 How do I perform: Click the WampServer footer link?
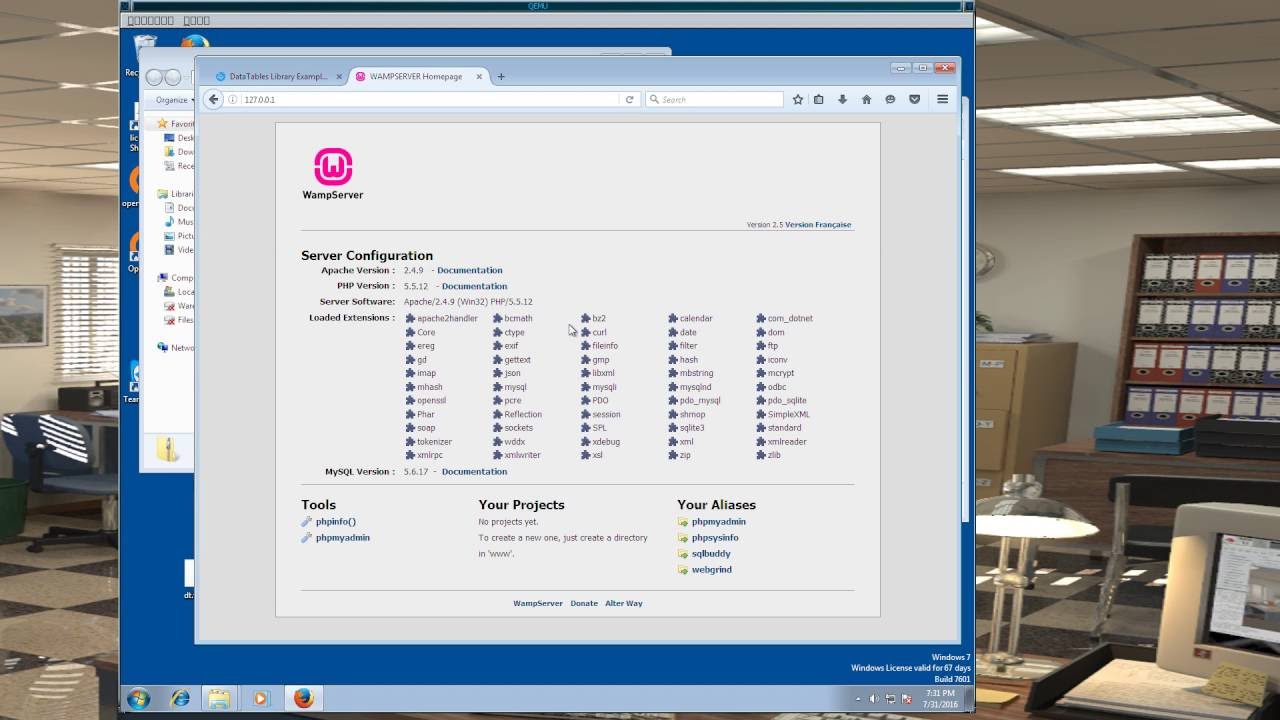point(538,604)
